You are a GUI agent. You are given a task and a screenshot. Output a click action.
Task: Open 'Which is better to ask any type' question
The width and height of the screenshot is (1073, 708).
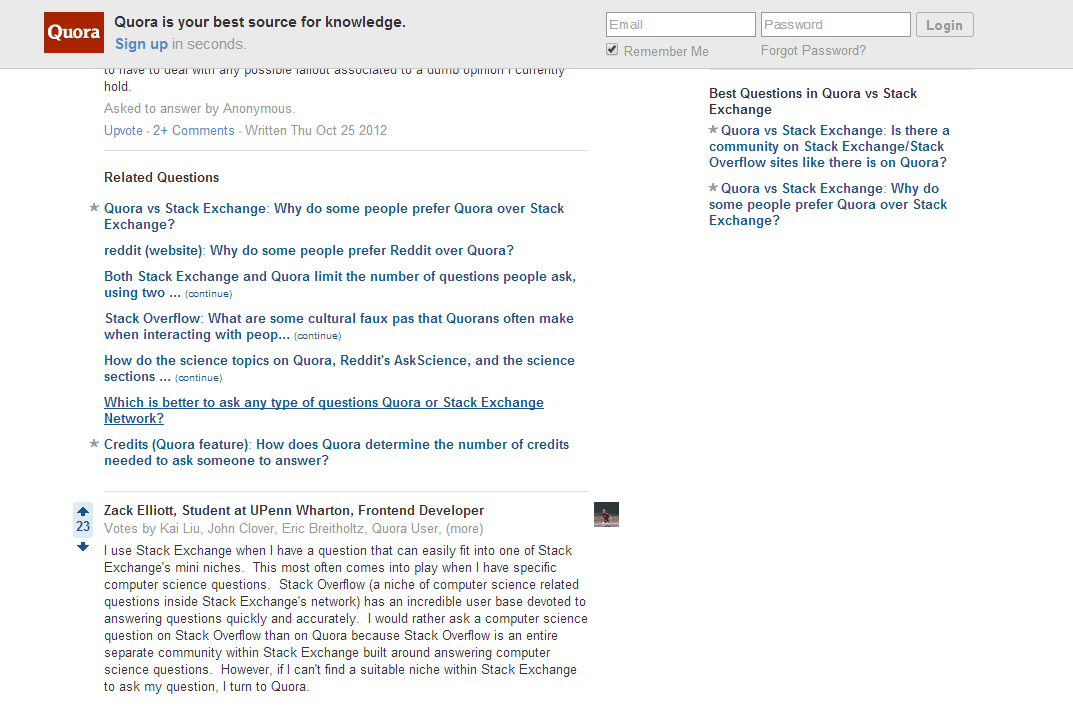[324, 410]
